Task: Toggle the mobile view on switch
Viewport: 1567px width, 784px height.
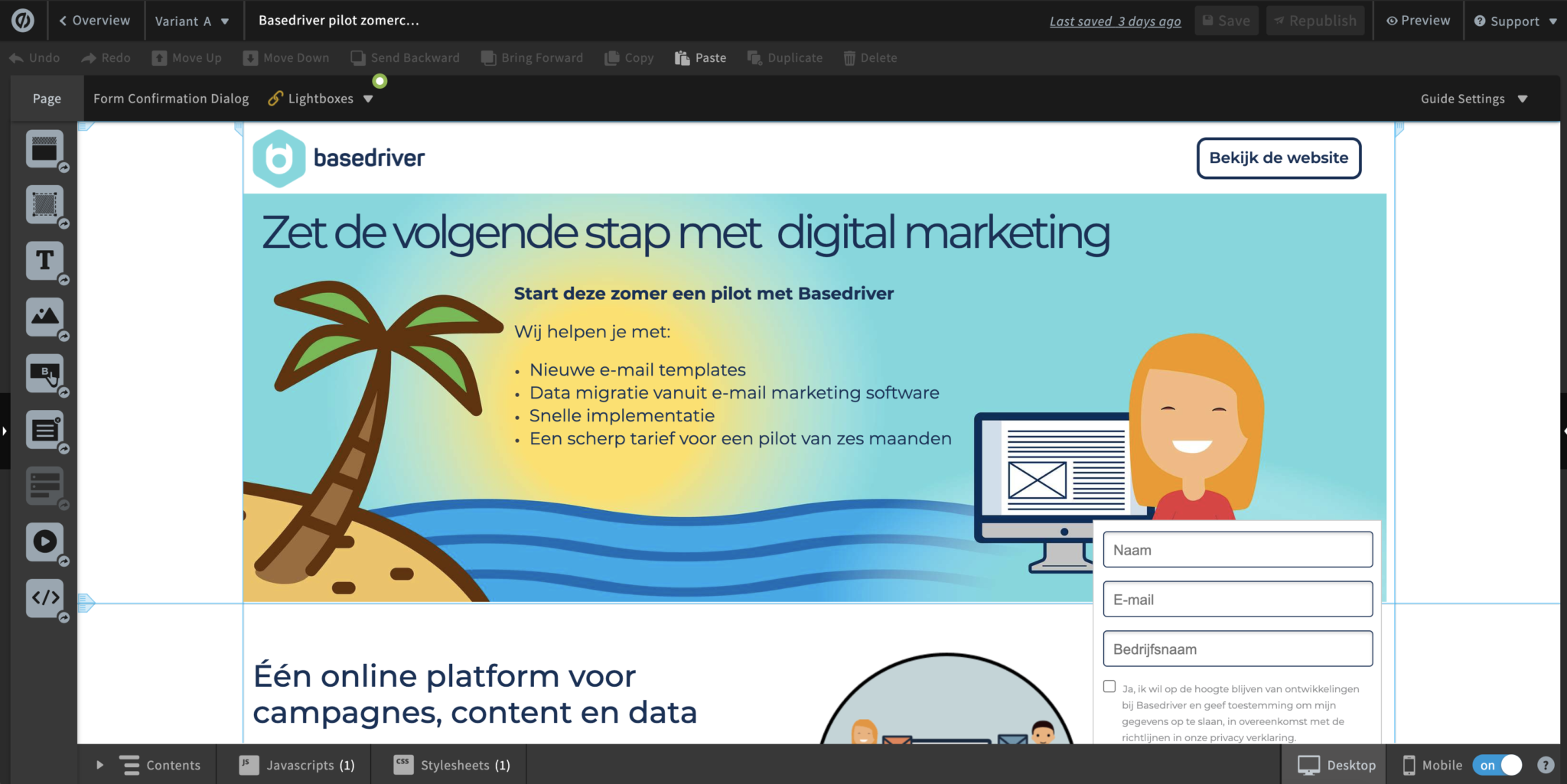Action: 1497,765
